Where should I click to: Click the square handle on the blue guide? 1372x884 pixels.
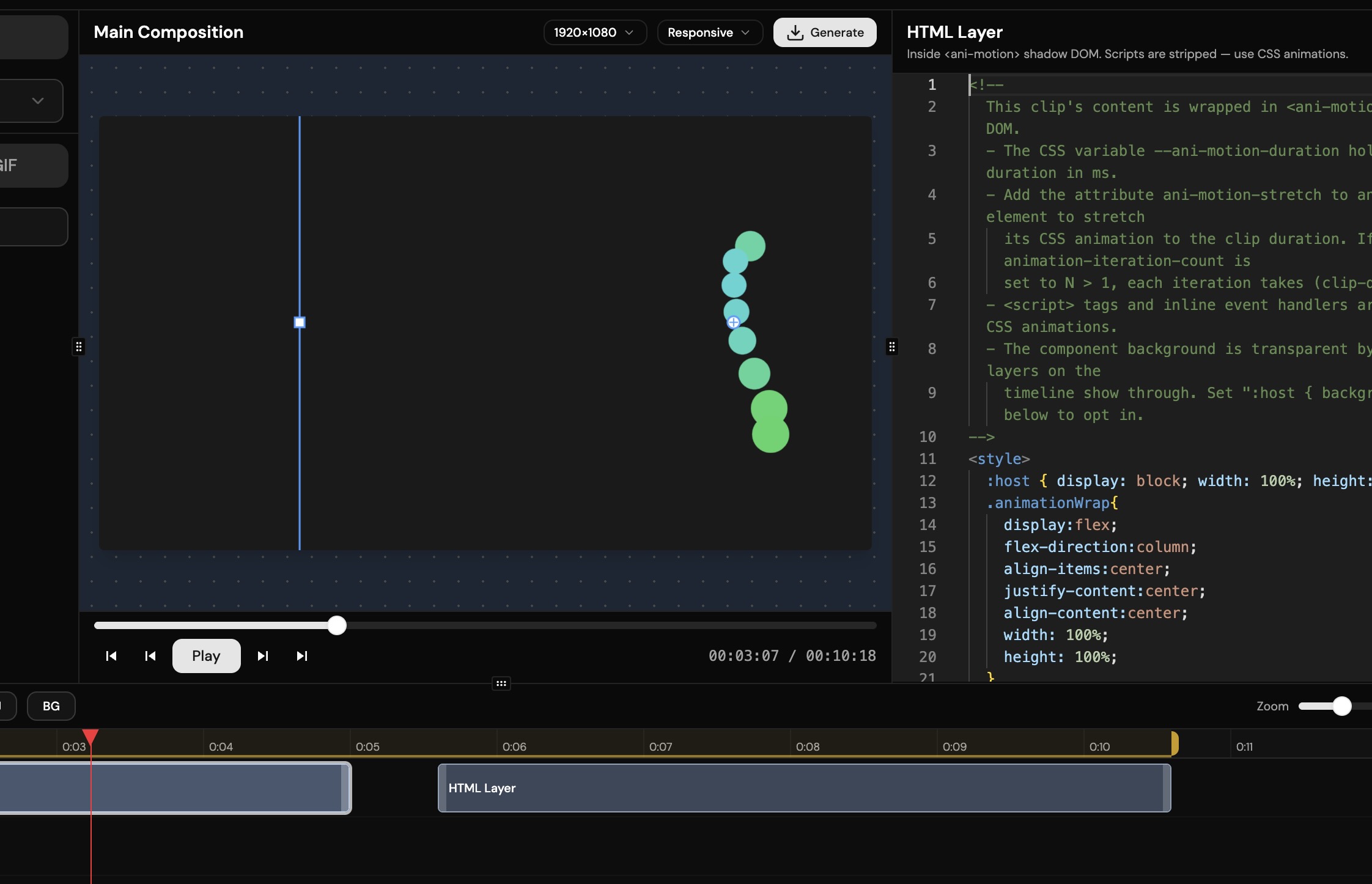point(300,322)
